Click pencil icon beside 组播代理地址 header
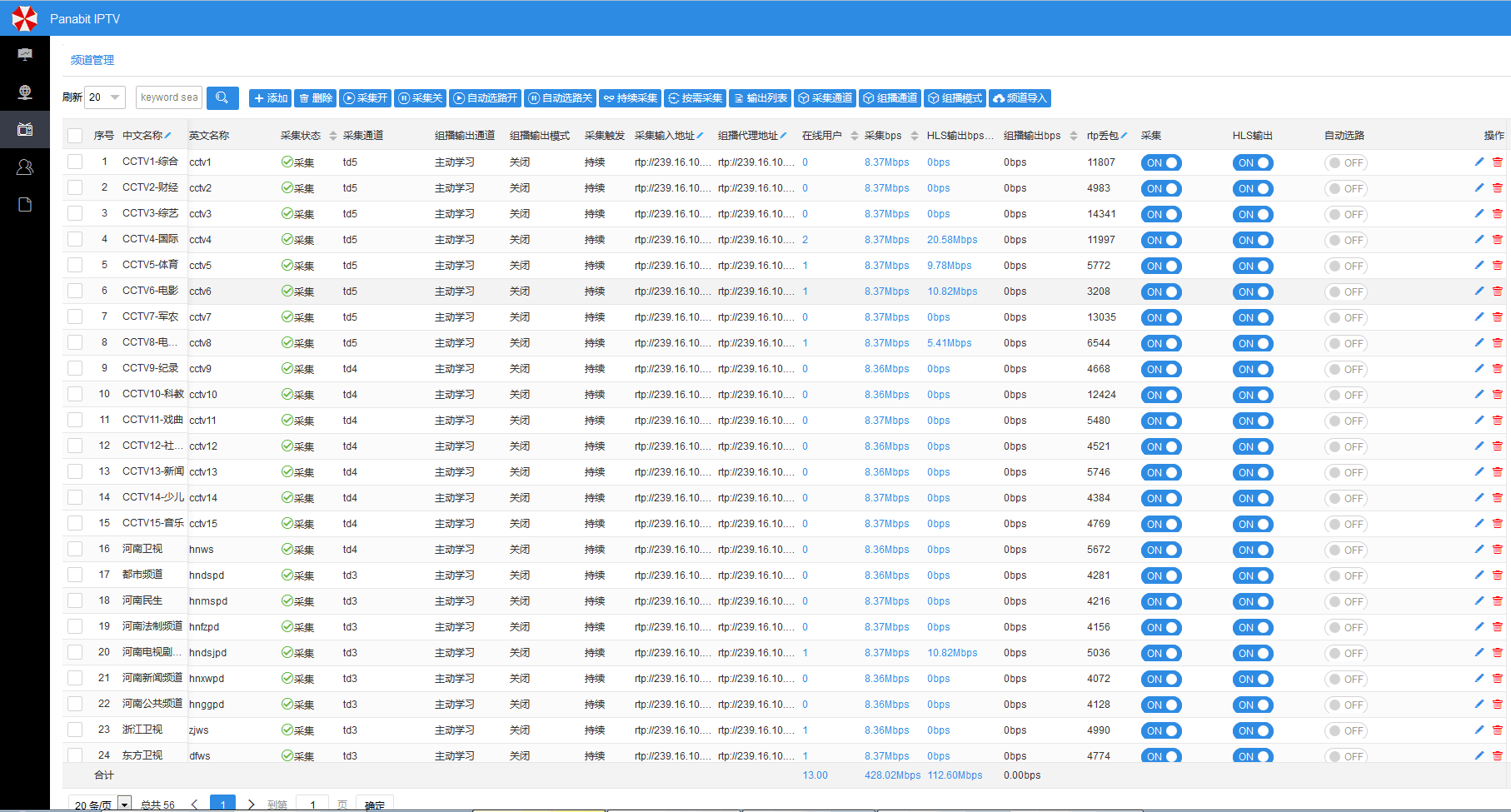This screenshot has width=1511, height=812. pos(783,135)
